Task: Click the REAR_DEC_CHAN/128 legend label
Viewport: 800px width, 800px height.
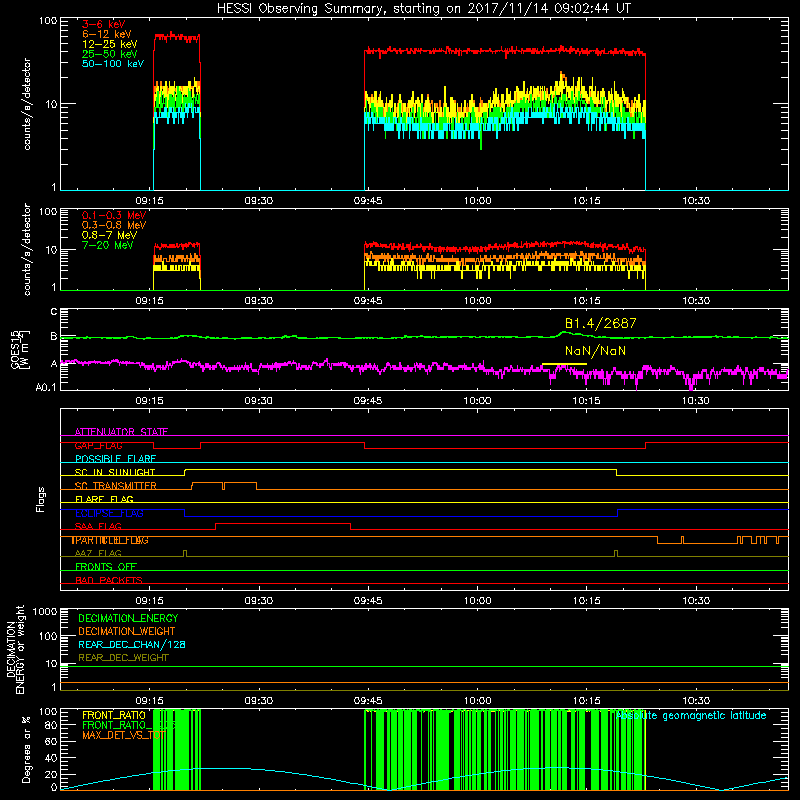Action: [x=132, y=644]
